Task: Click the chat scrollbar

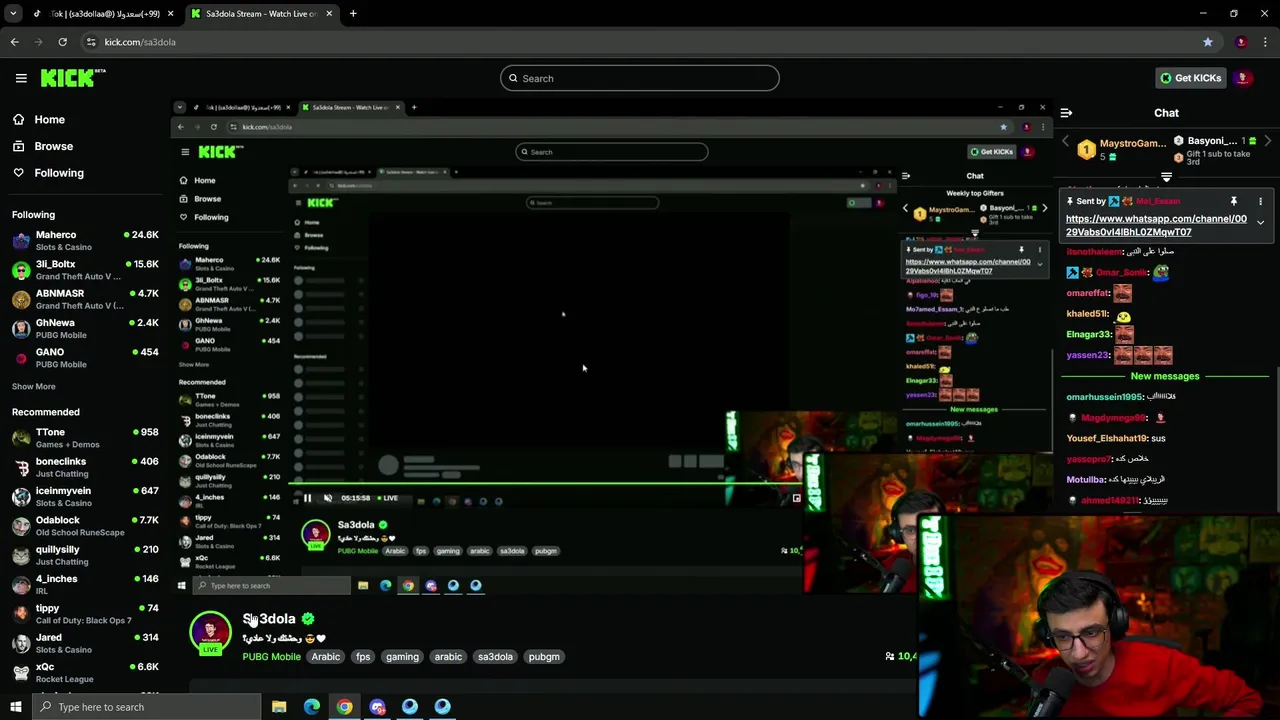Action: point(1277,440)
